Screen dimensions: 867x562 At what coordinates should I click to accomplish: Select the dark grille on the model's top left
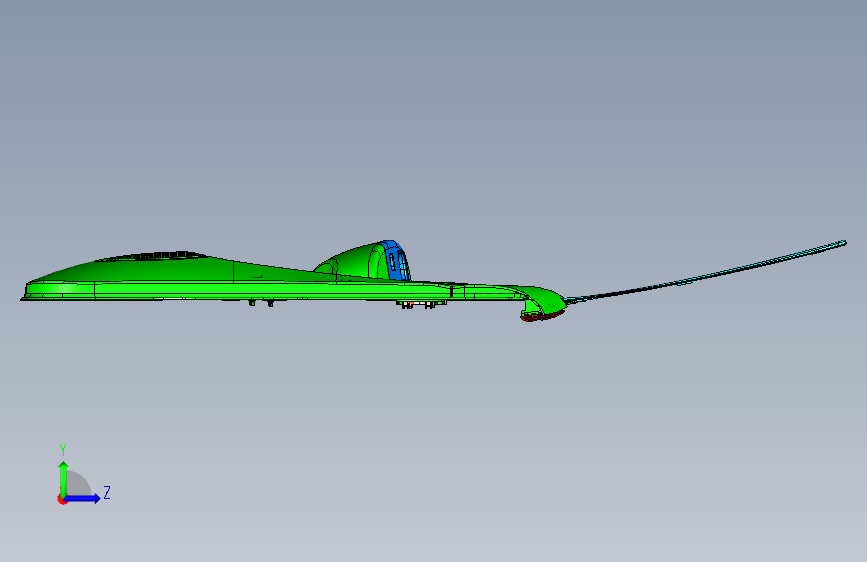pyautogui.click(x=153, y=256)
